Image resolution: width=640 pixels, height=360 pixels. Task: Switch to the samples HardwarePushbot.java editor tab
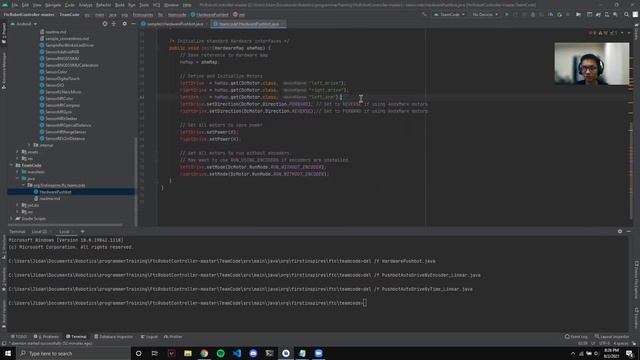pyautogui.click(x=174, y=24)
